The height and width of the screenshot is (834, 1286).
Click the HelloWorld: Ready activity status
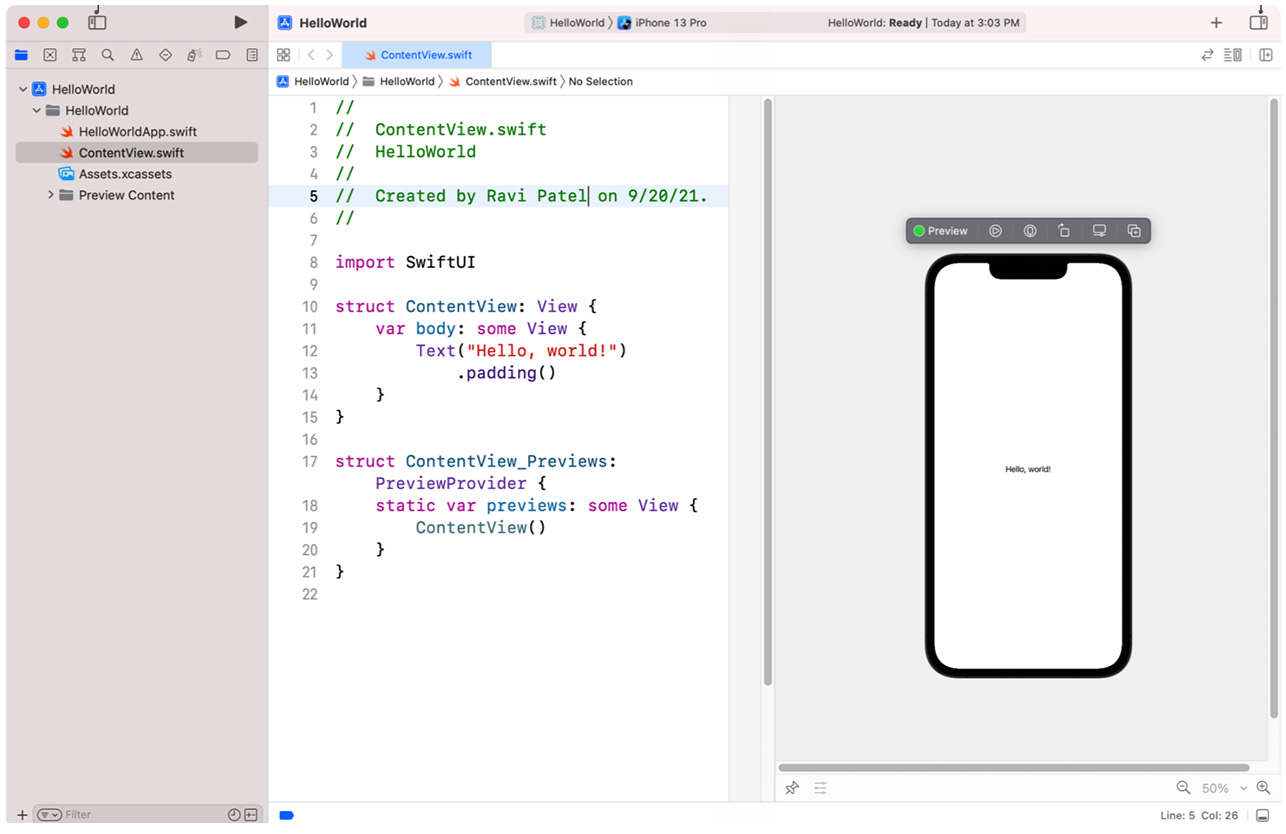(924, 22)
